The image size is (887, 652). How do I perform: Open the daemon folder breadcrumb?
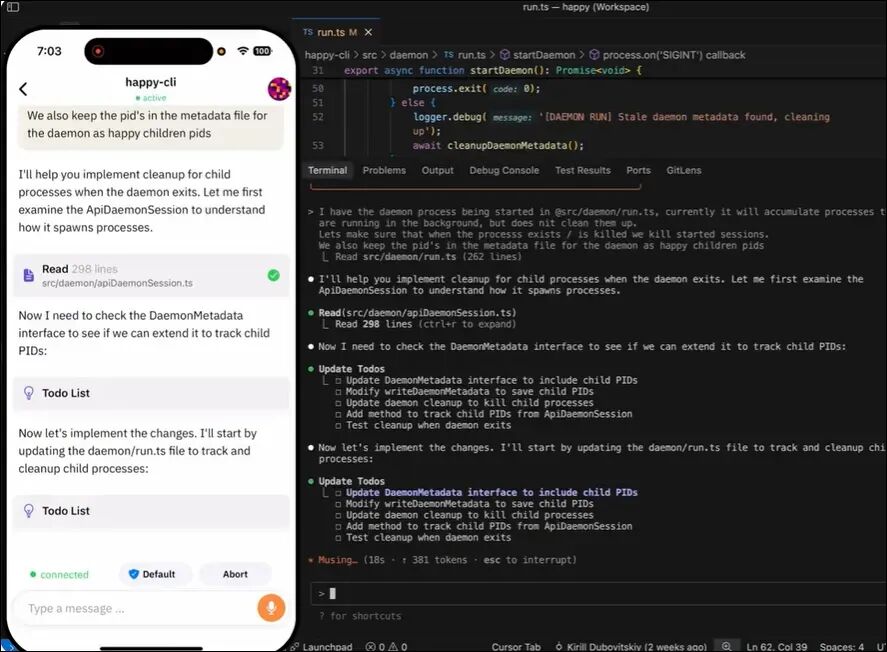(x=408, y=55)
